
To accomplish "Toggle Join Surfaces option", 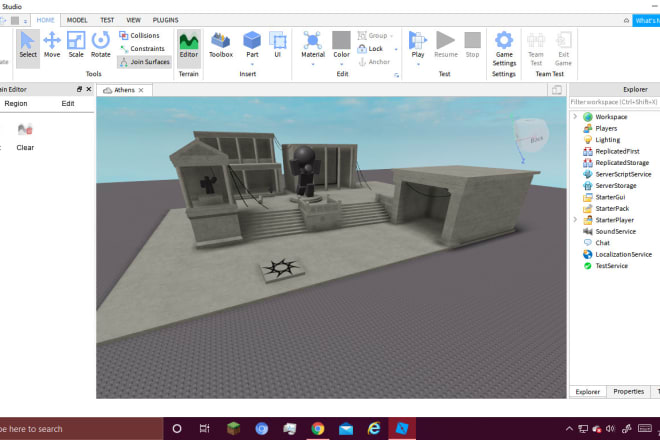I will 144,62.
